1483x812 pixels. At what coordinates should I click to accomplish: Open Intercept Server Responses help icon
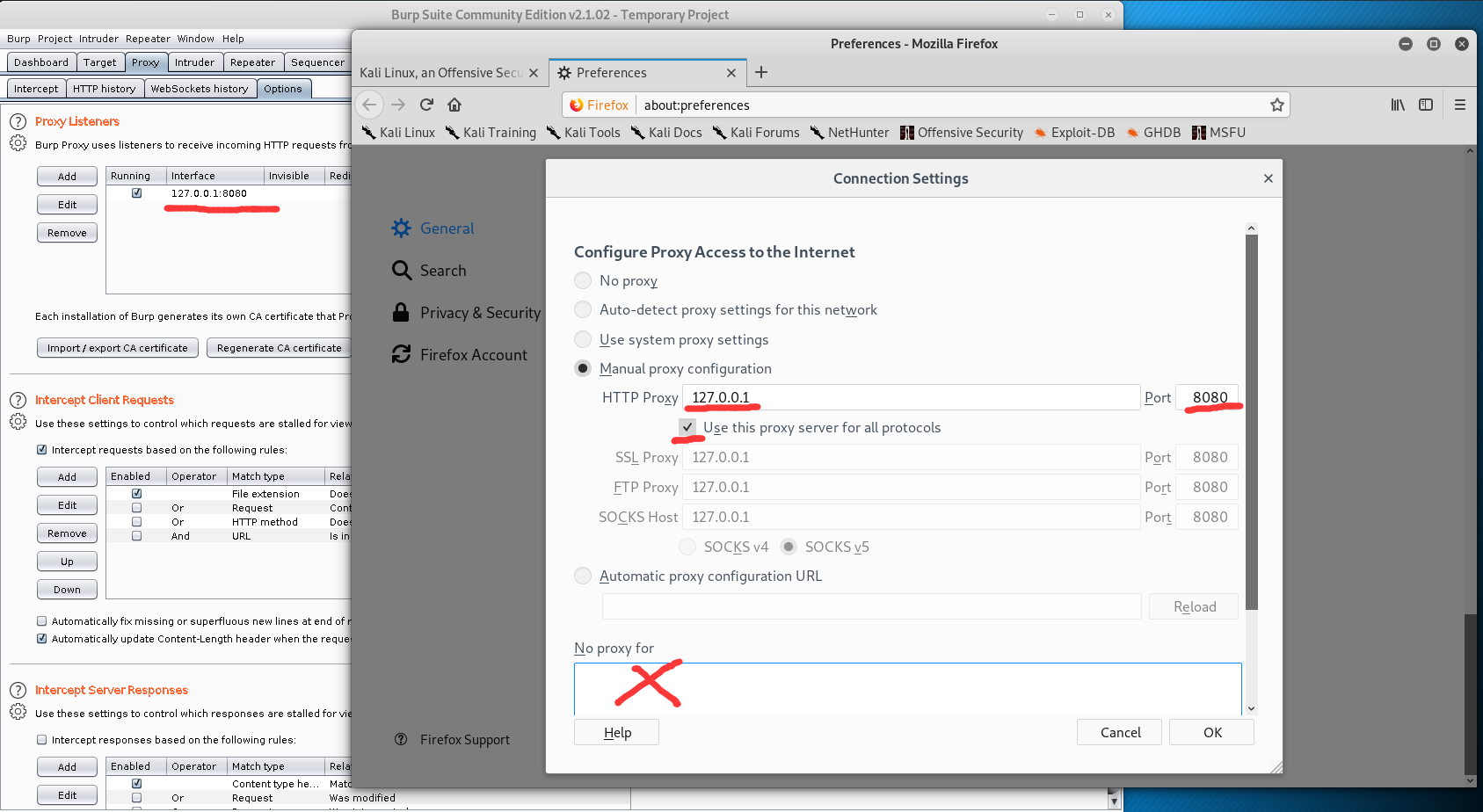click(18, 690)
